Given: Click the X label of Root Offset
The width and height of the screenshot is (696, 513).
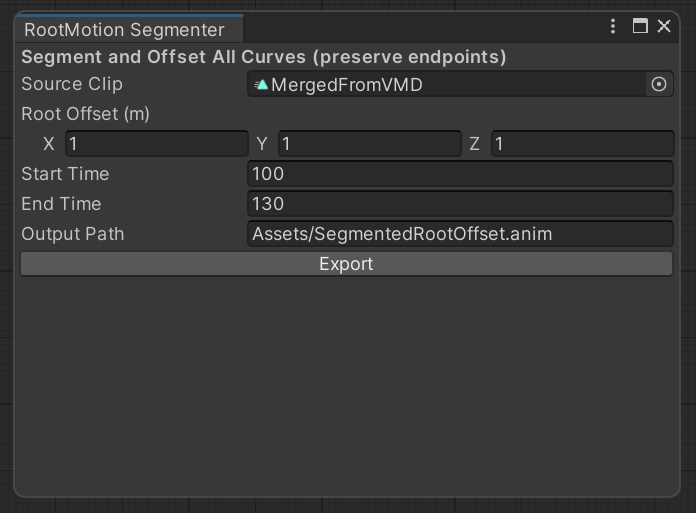Looking at the screenshot, I should pyautogui.click(x=49, y=144).
